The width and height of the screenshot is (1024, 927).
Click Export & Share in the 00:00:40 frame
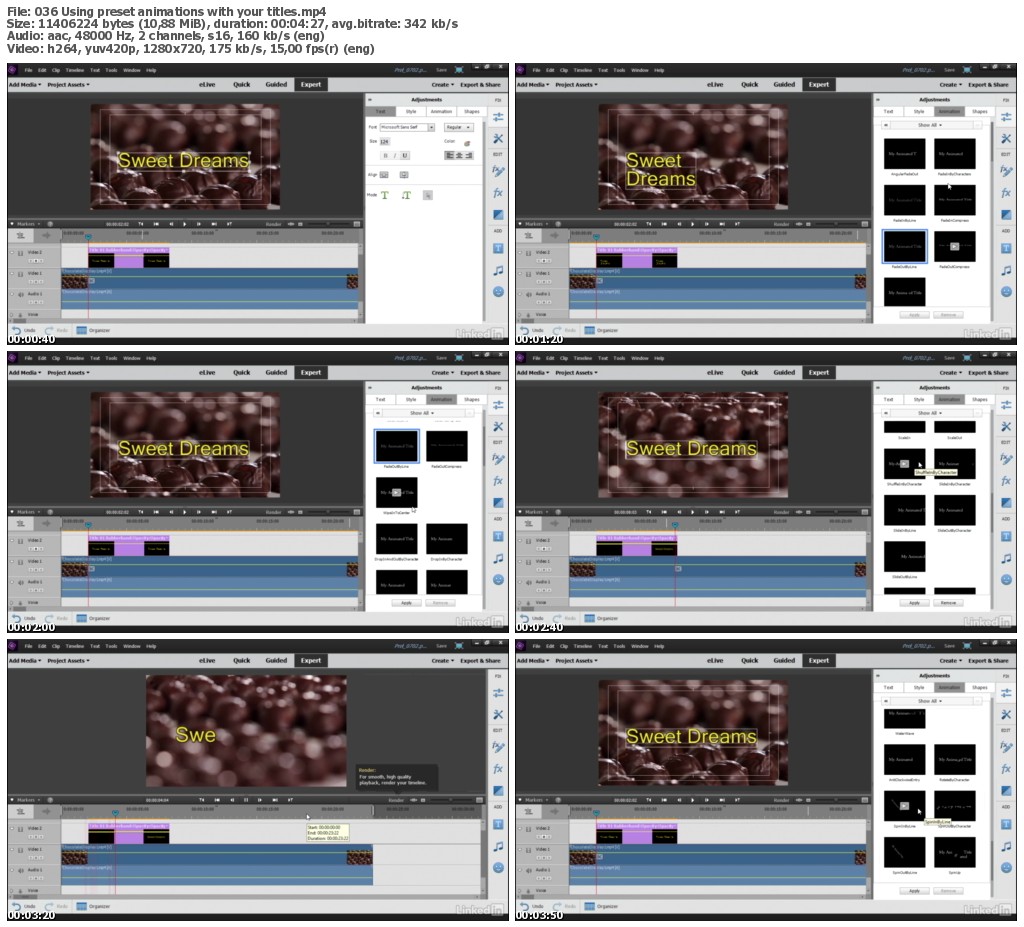[480, 85]
